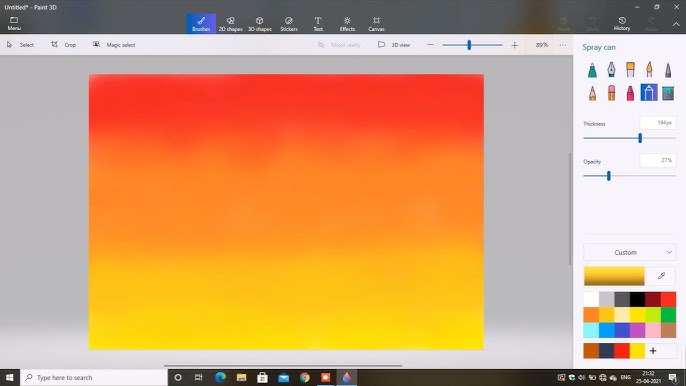Activate the eyedropper color picker

661,276
